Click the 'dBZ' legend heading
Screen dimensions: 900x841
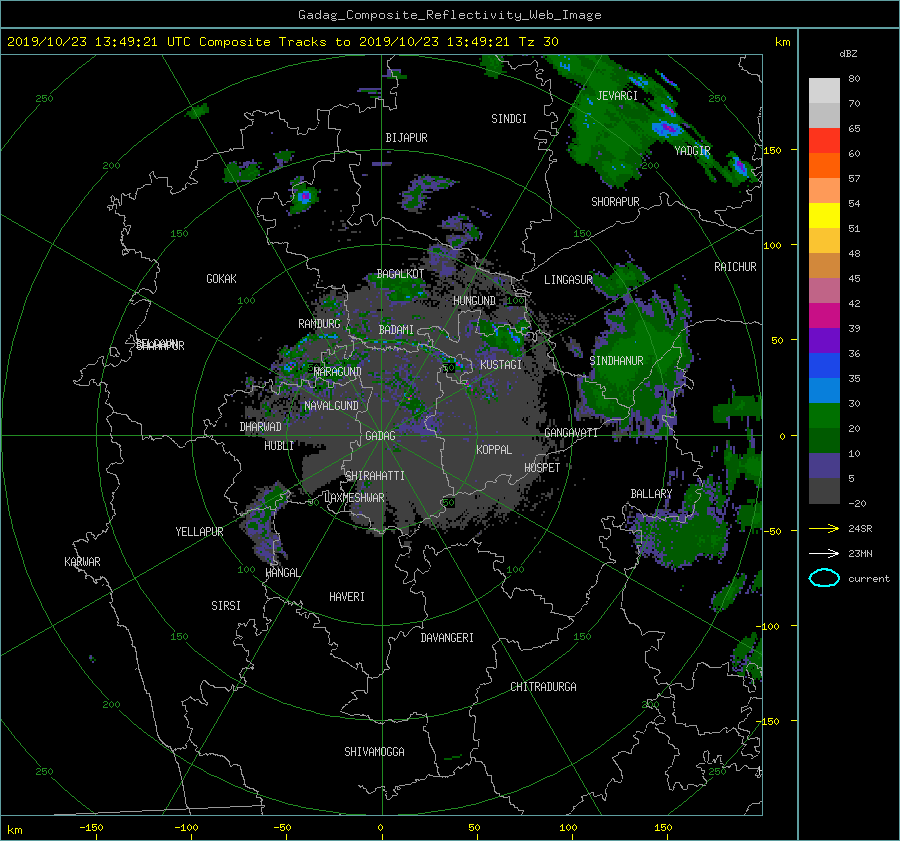[x=848, y=53]
